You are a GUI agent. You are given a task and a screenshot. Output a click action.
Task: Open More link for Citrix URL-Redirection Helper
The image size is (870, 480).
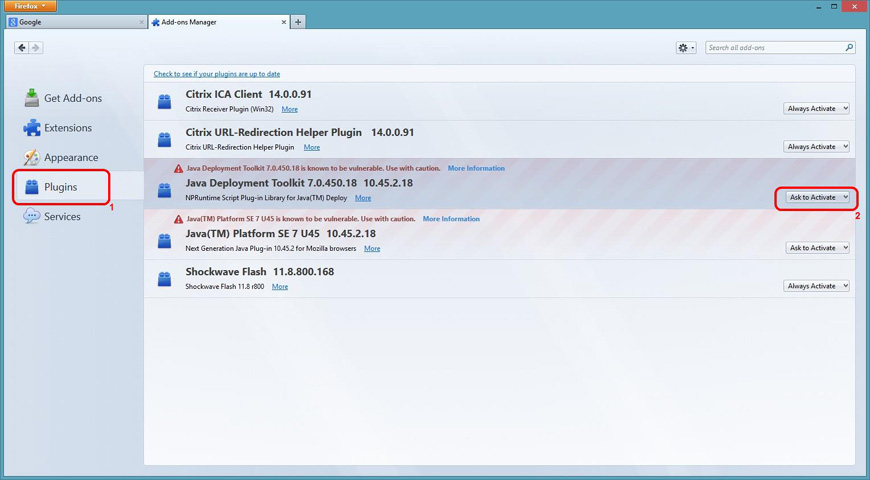pos(312,147)
